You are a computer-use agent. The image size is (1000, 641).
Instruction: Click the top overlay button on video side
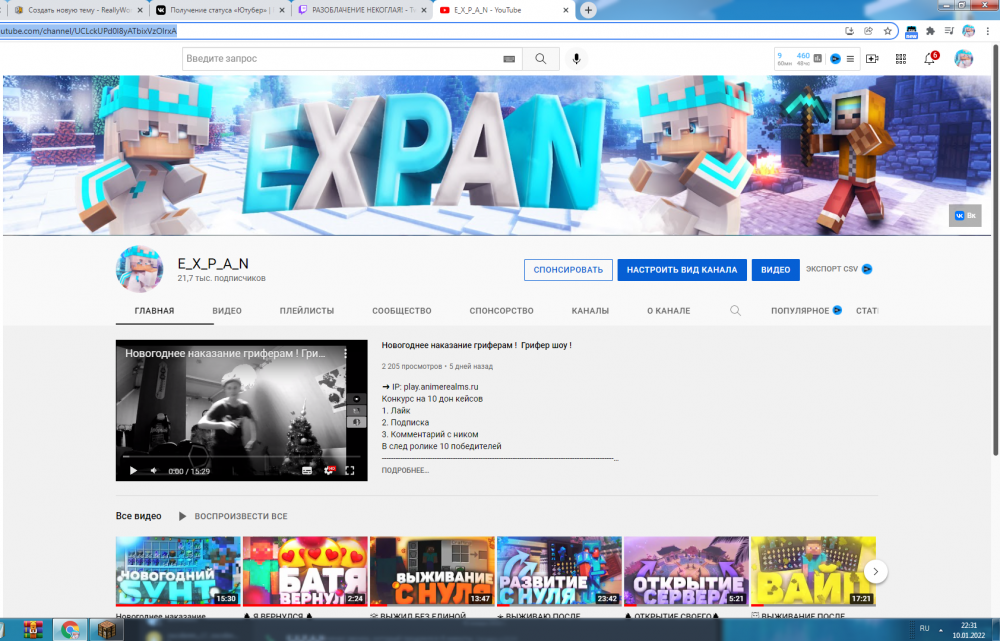(356, 399)
